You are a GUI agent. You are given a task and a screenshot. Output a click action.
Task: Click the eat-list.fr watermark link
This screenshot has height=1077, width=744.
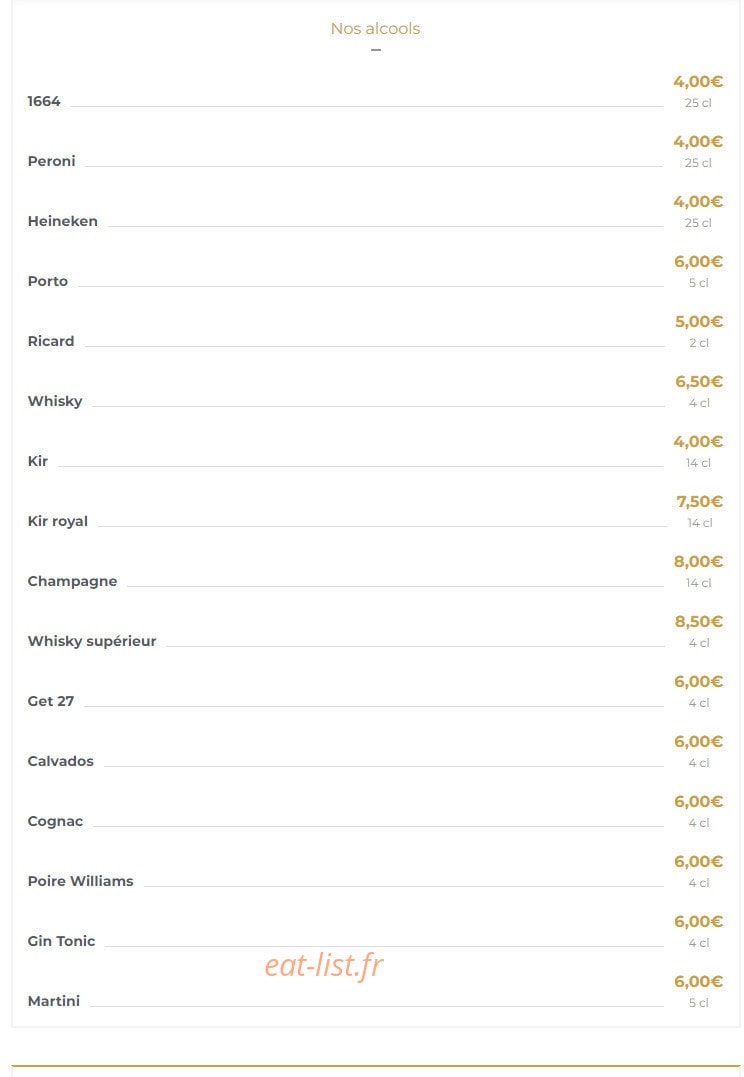tap(324, 965)
